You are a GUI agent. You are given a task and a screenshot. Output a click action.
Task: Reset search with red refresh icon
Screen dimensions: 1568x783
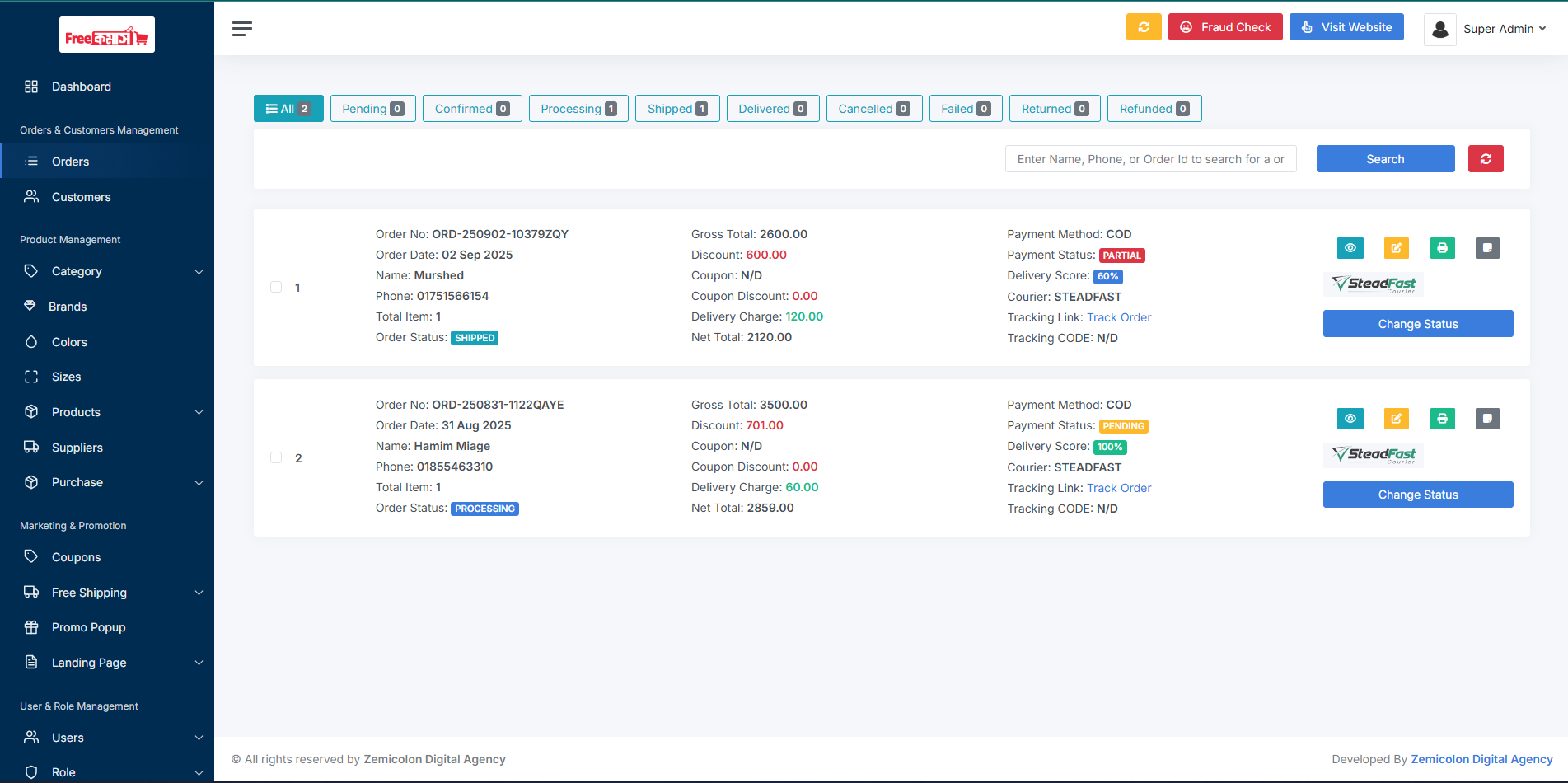coord(1485,159)
